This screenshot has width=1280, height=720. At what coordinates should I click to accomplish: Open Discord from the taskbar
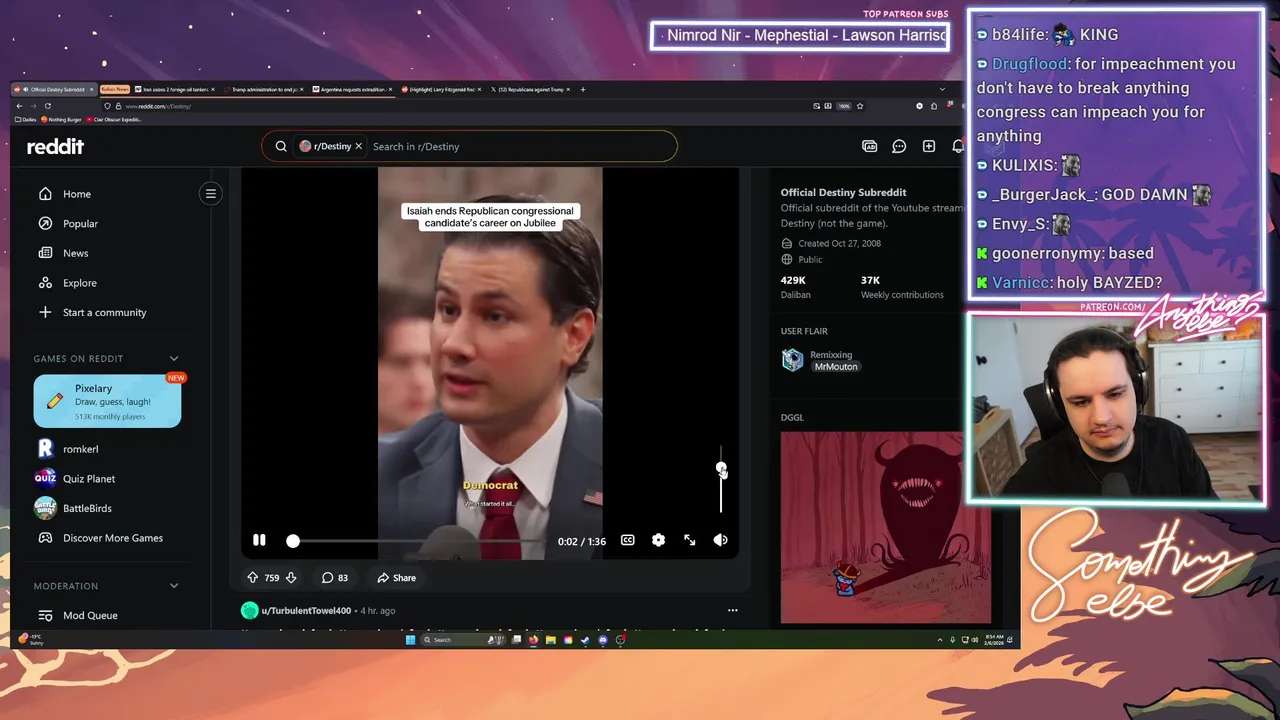(x=603, y=640)
